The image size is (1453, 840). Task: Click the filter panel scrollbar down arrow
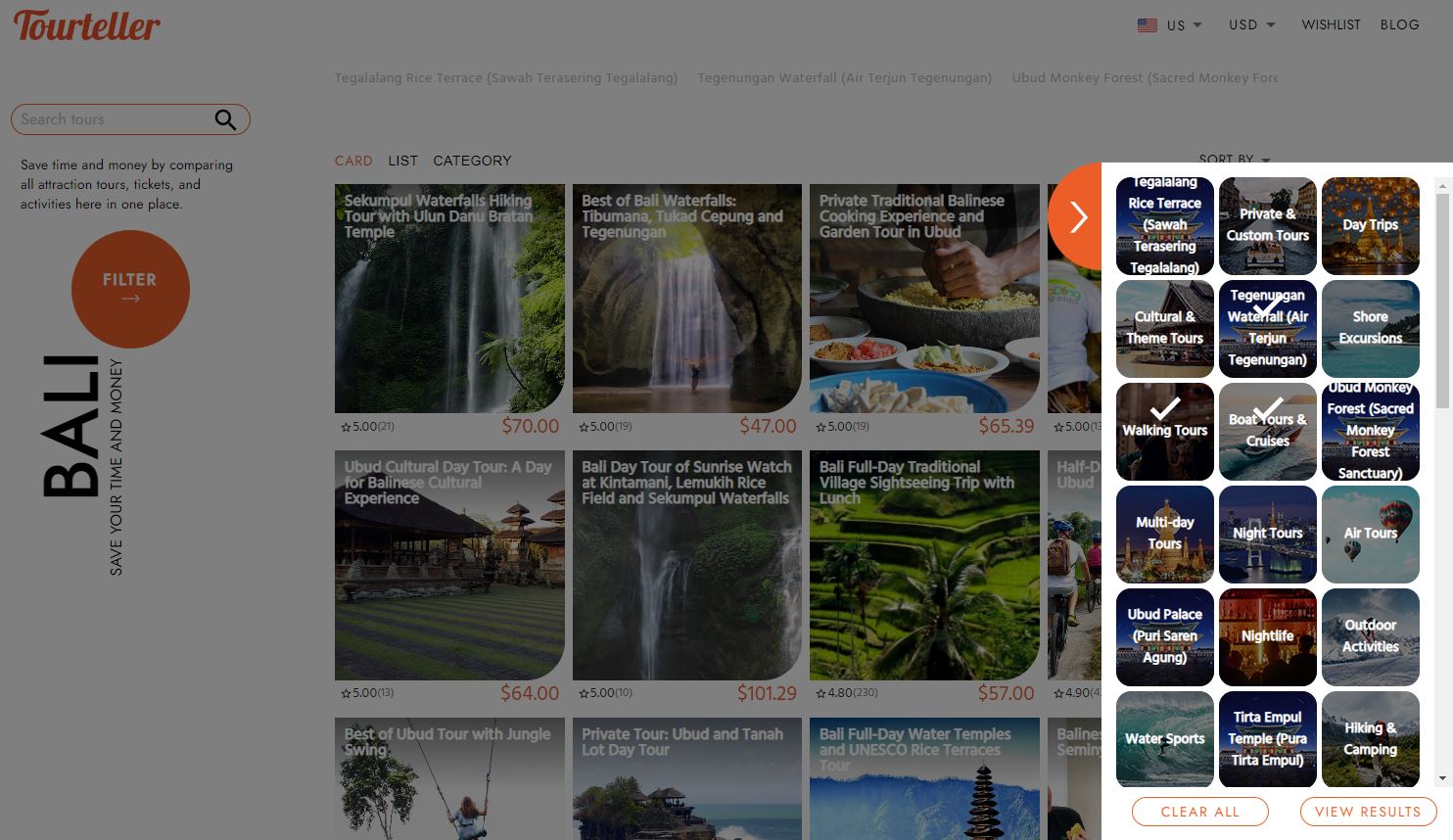tap(1442, 779)
